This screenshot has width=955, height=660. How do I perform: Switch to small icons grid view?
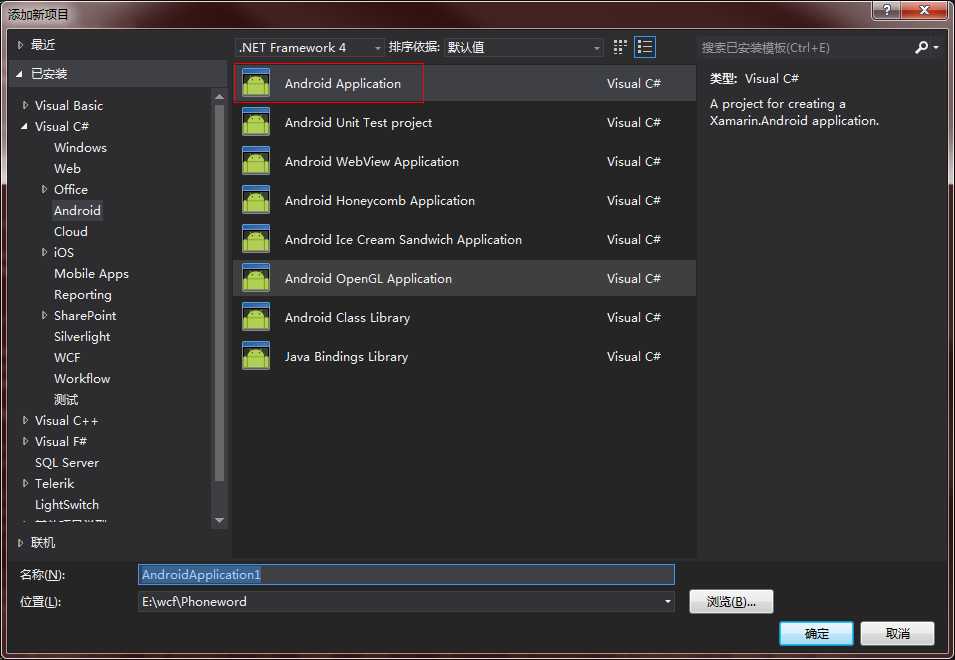620,47
